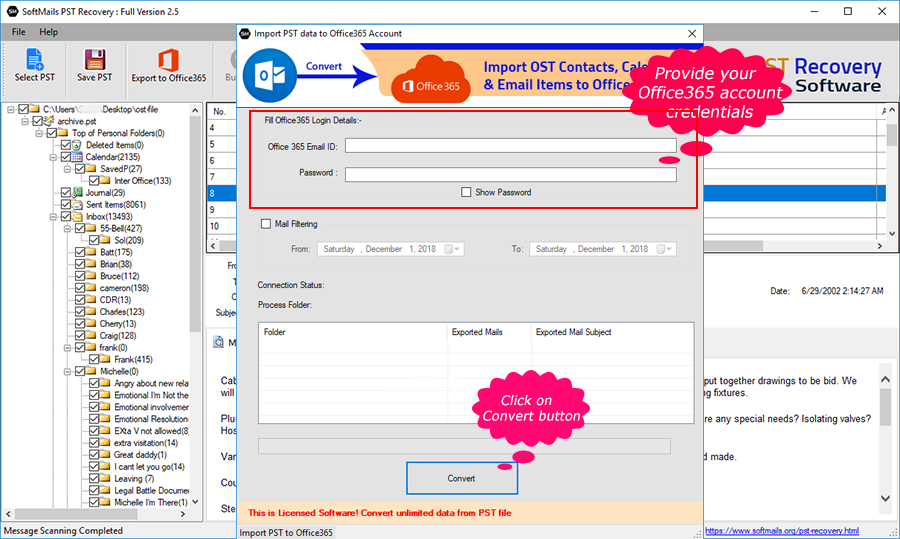Uncheck the Calendar(2135) folder checkbox

click(65, 157)
